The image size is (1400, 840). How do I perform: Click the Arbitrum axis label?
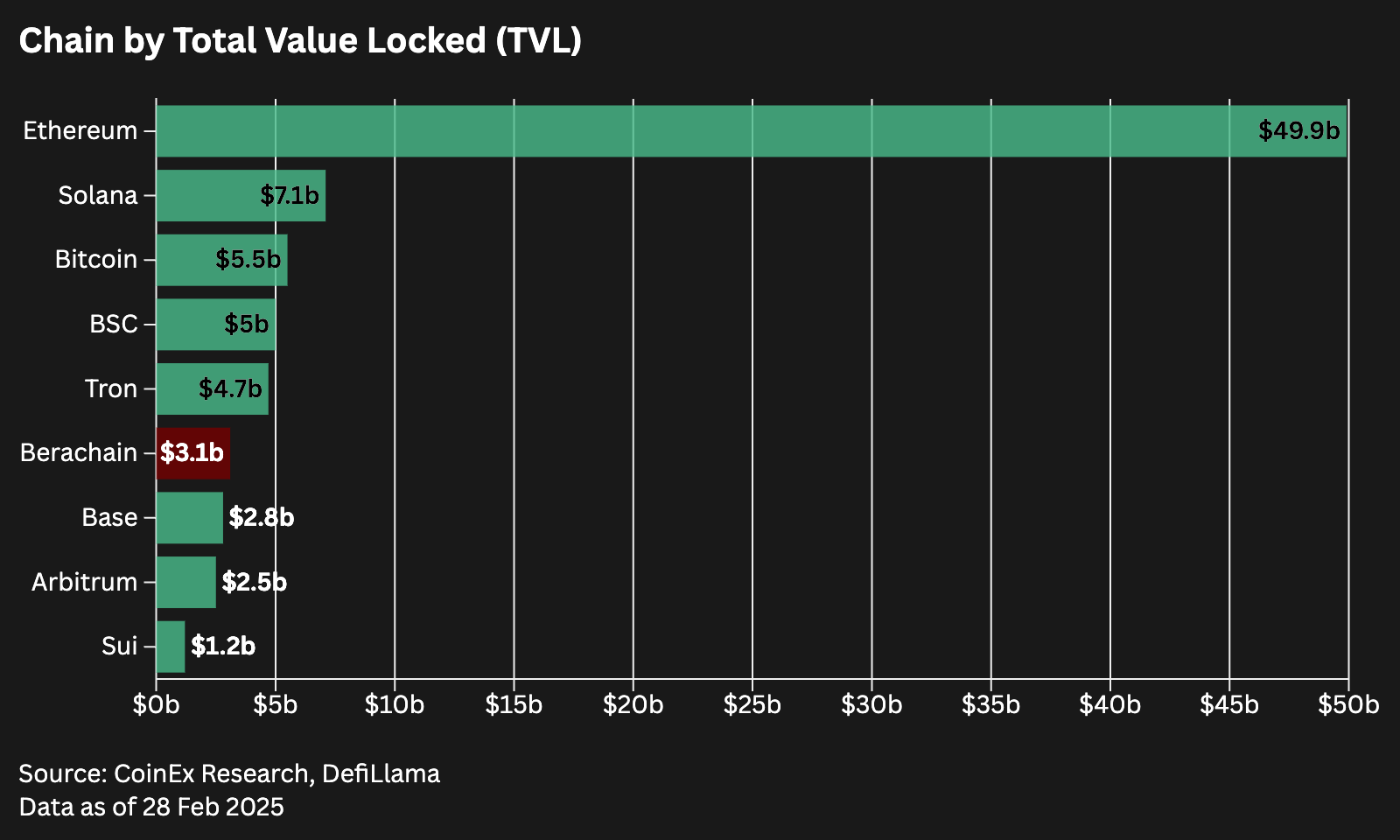tap(85, 582)
